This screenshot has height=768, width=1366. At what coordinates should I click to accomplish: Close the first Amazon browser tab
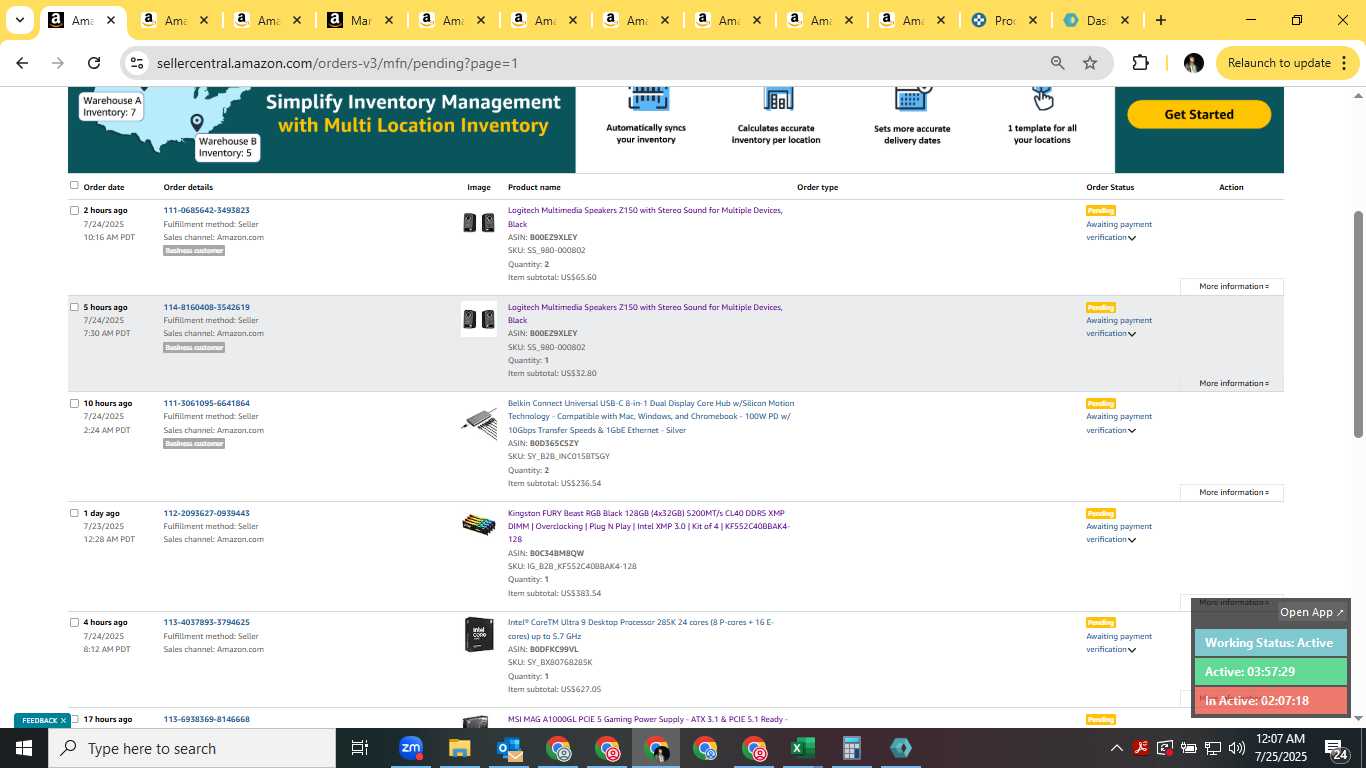(111, 20)
